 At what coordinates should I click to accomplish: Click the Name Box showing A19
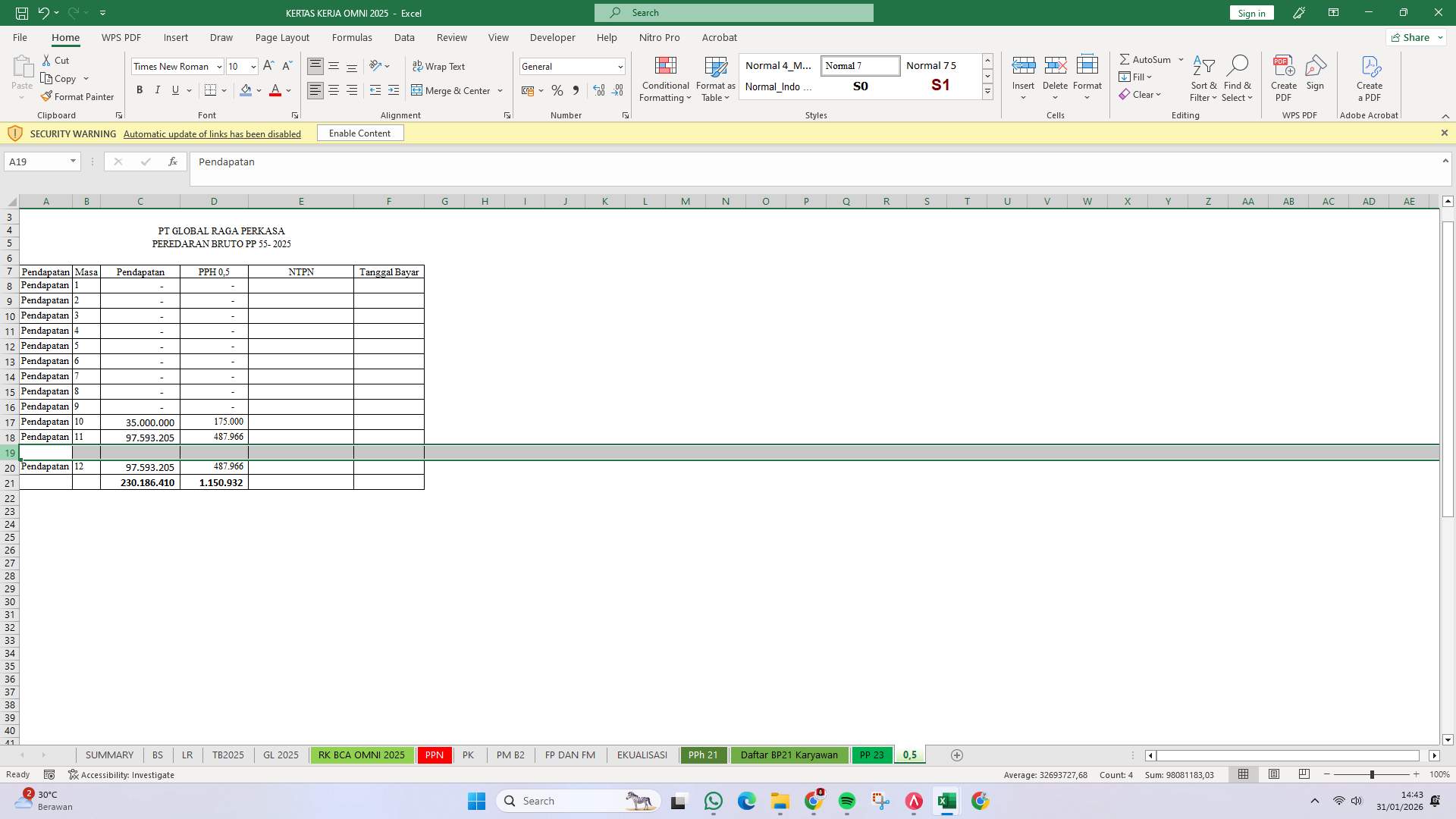pyautogui.click(x=36, y=161)
